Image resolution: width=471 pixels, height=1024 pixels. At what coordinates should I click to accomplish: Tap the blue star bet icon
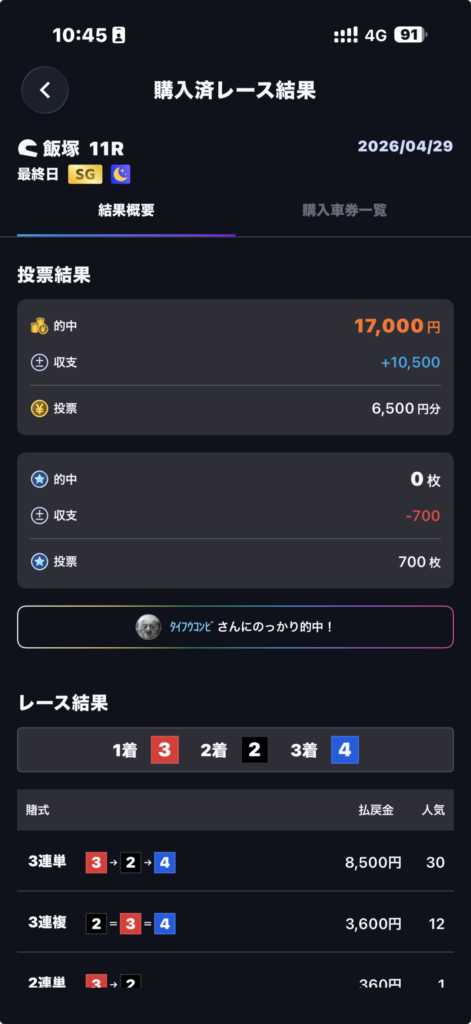coord(39,562)
